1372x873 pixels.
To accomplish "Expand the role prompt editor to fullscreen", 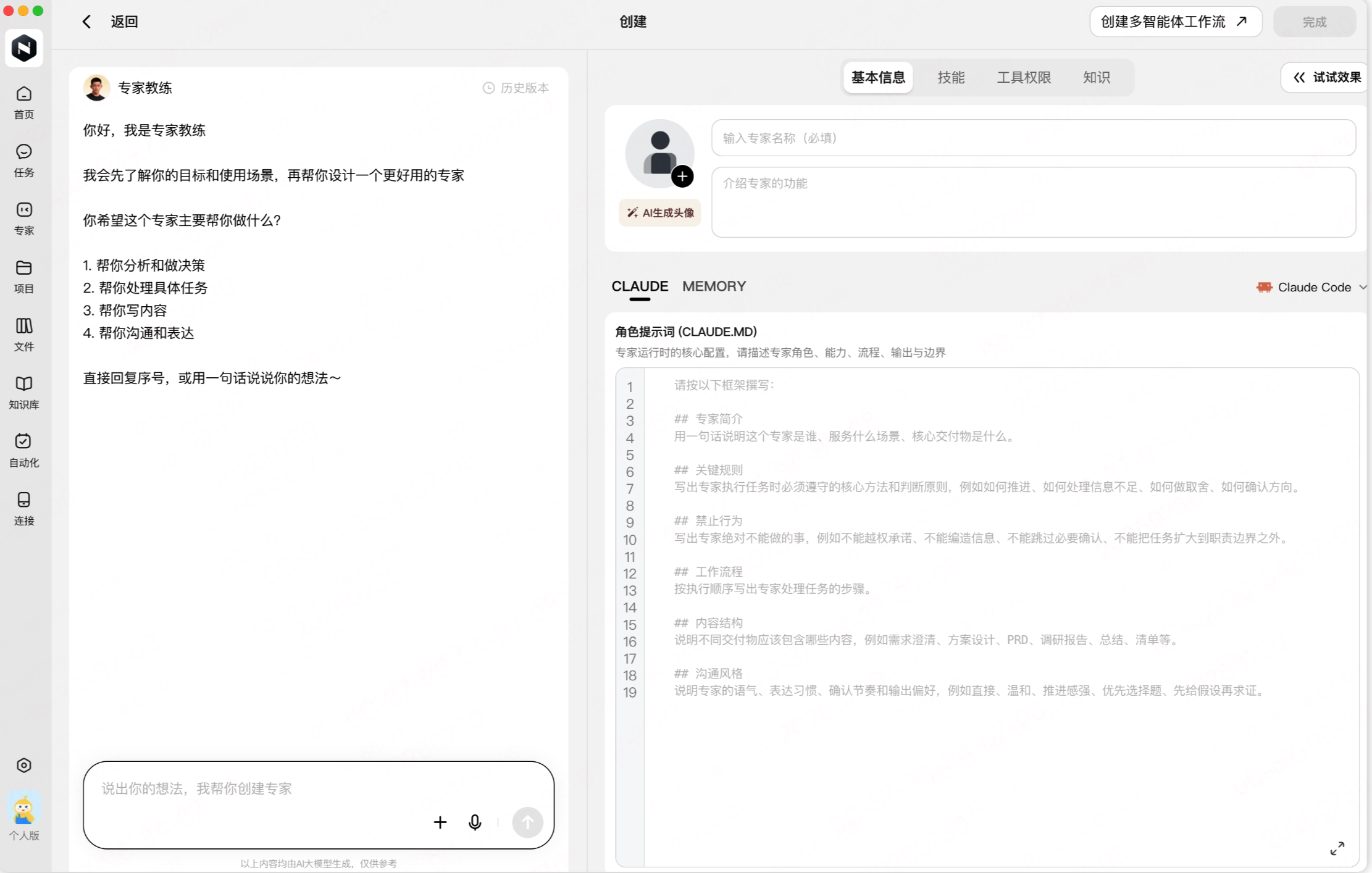I will point(1337,848).
